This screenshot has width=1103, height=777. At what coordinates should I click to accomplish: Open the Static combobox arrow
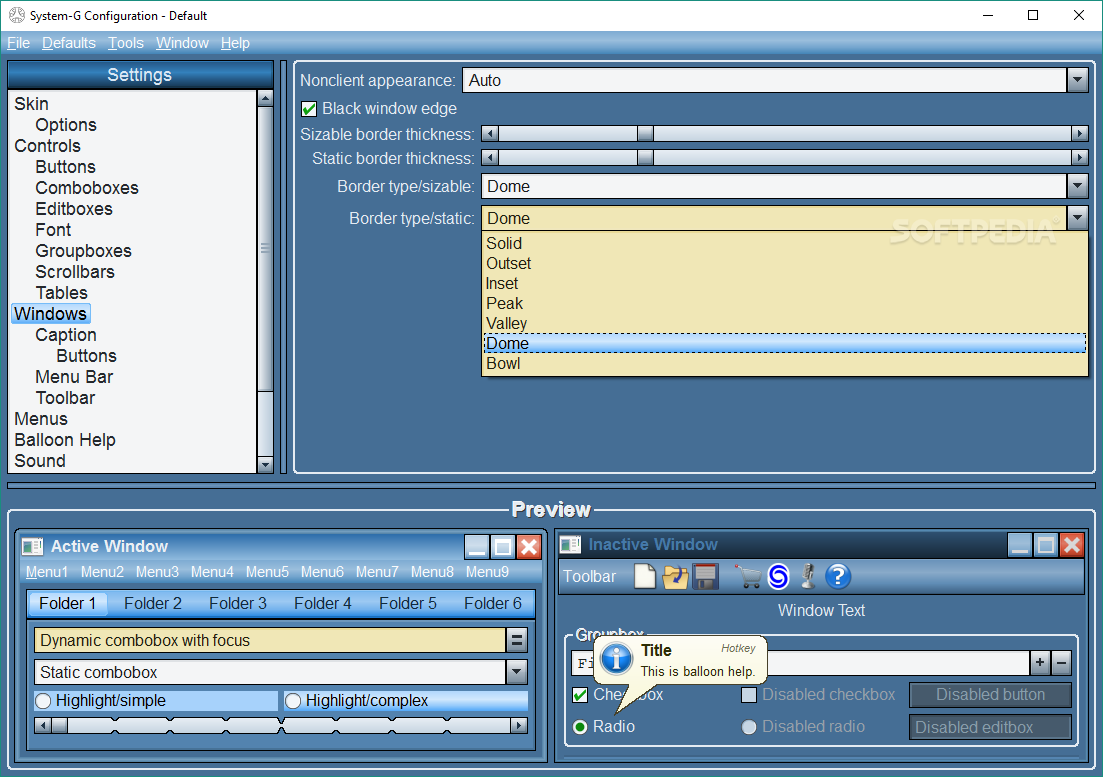click(516, 672)
